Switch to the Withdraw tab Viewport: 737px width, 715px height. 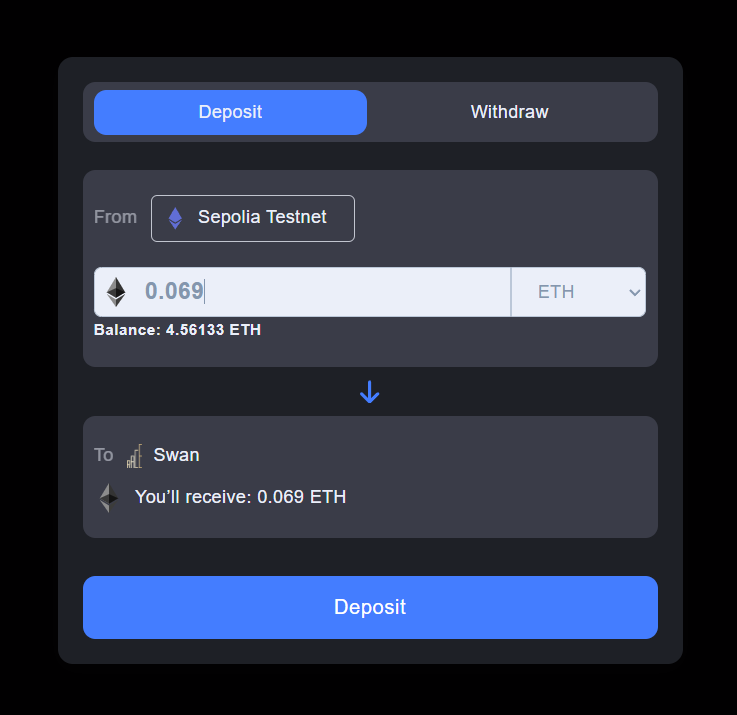click(510, 112)
